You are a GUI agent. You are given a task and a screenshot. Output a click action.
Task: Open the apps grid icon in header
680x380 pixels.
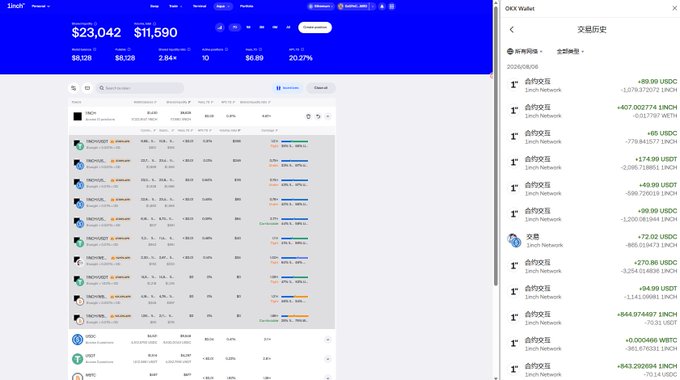coord(392,7)
